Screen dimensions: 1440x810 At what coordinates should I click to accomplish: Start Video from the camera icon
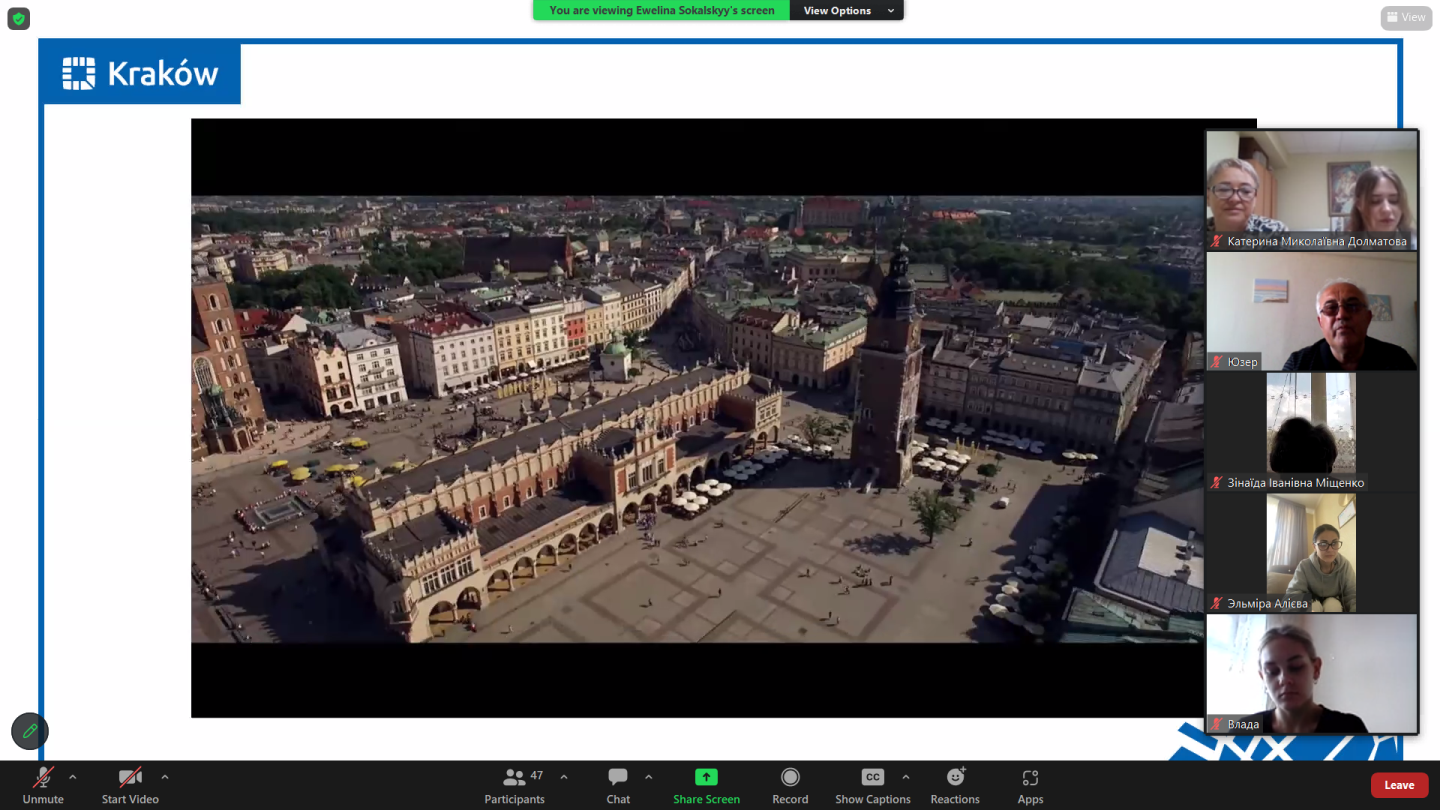point(130,778)
